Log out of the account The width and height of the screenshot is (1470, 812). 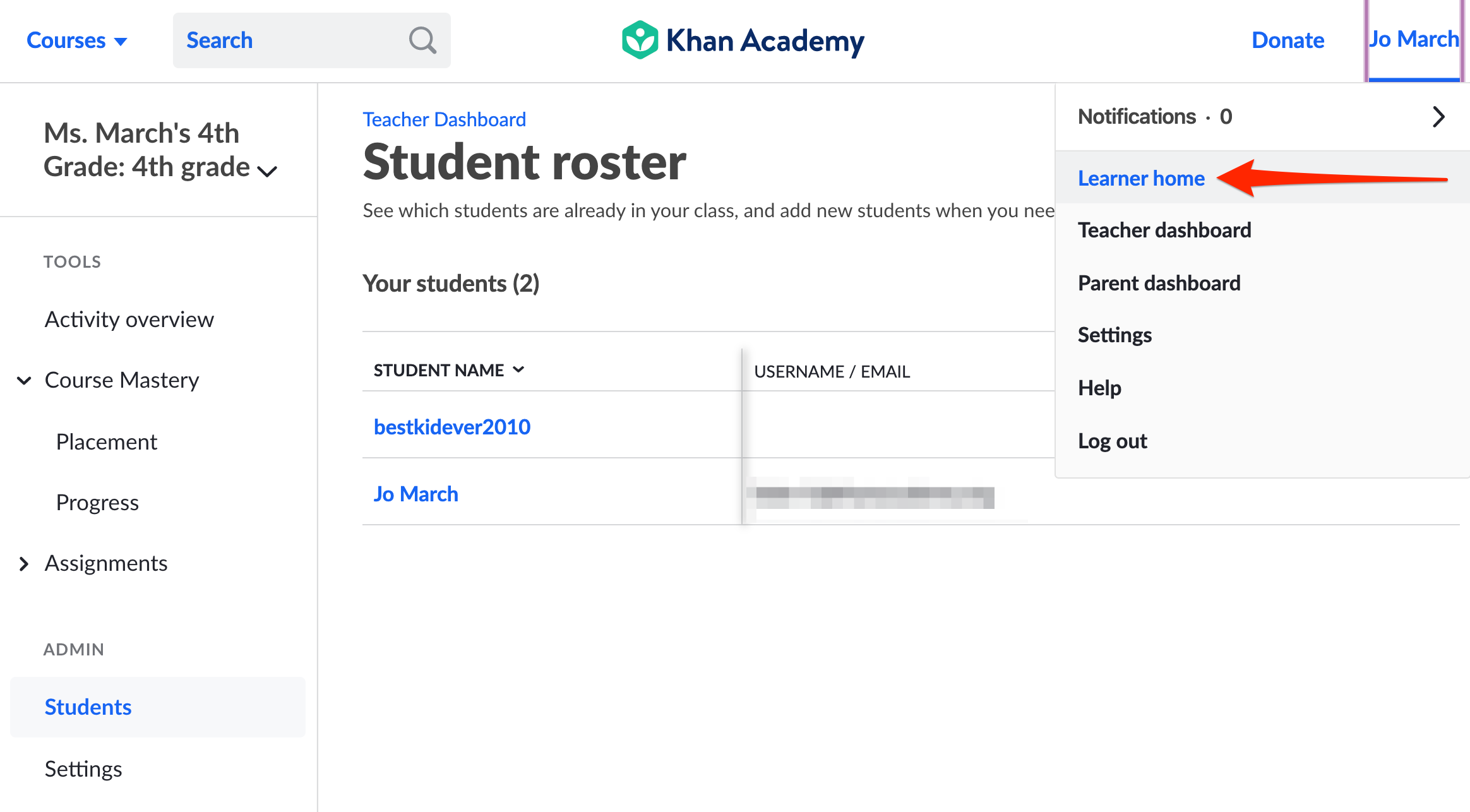coord(1112,441)
